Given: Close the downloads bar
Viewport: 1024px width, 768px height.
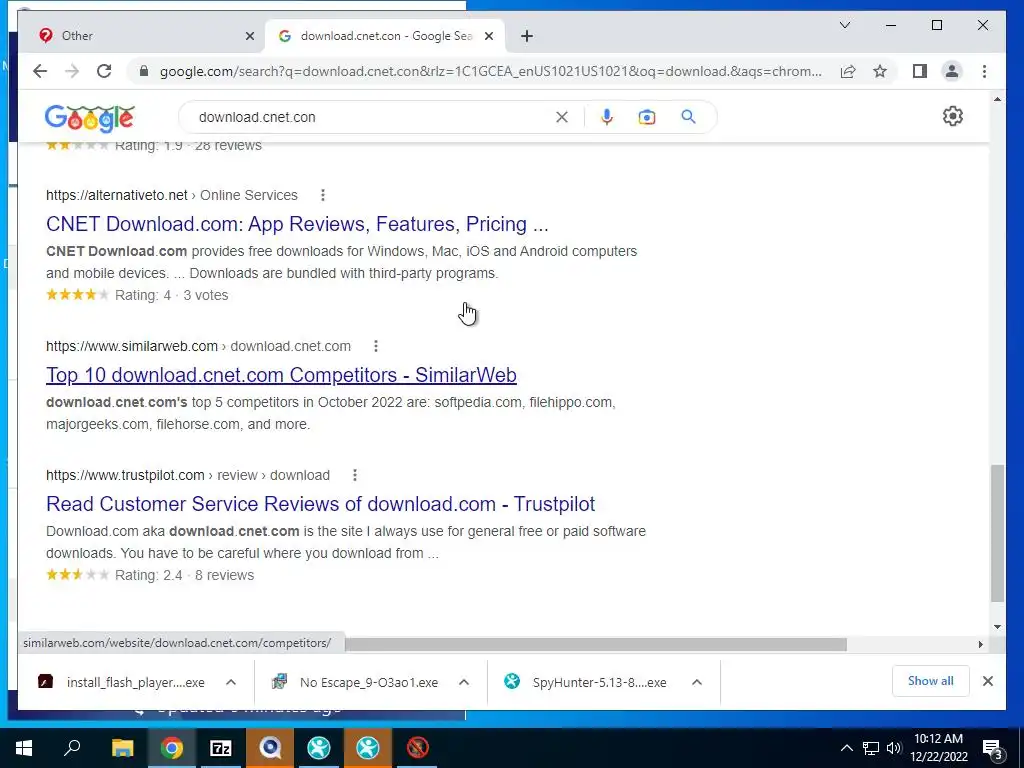Looking at the screenshot, I should [x=988, y=681].
